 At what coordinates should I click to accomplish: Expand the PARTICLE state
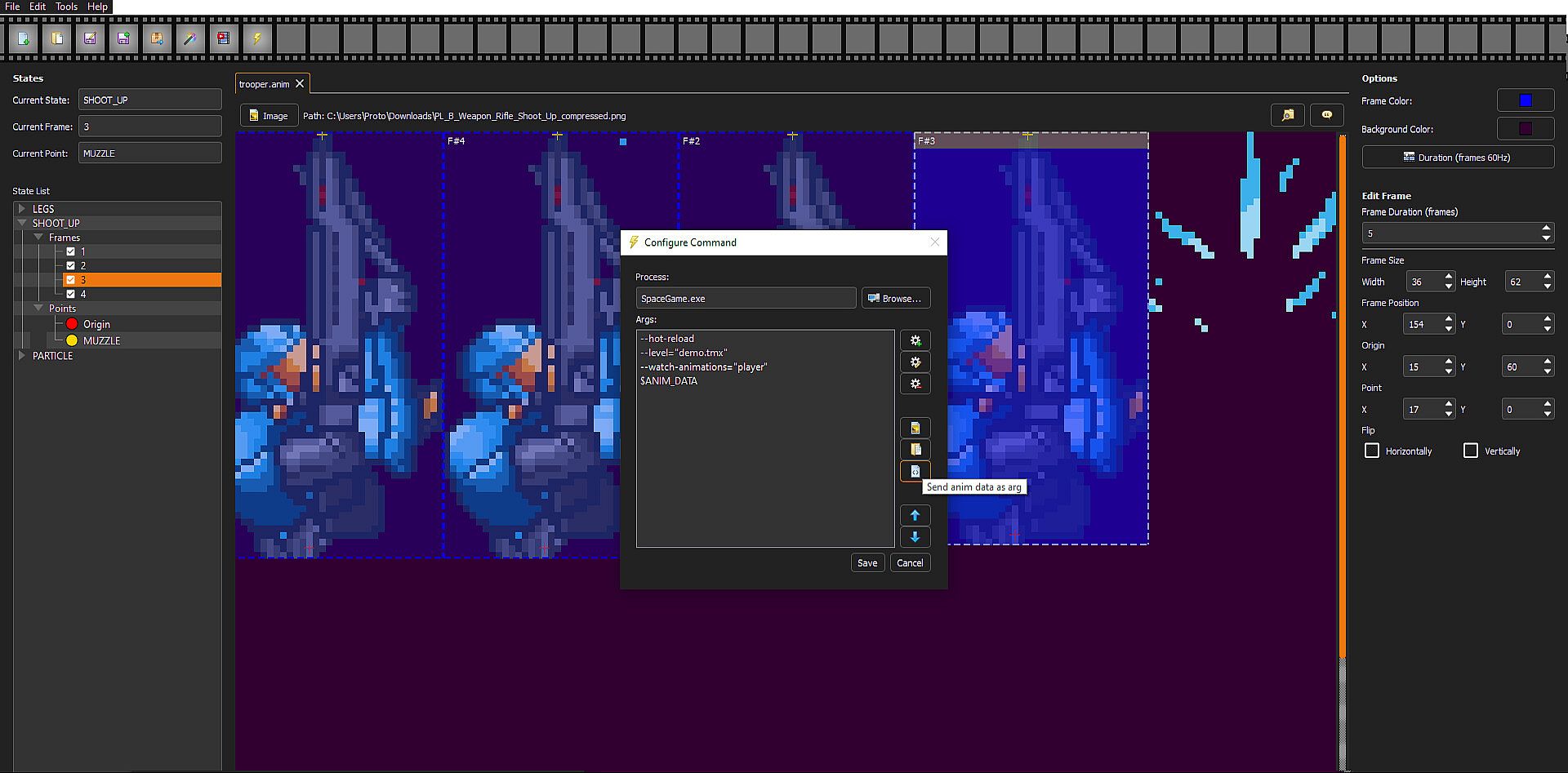[x=22, y=356]
